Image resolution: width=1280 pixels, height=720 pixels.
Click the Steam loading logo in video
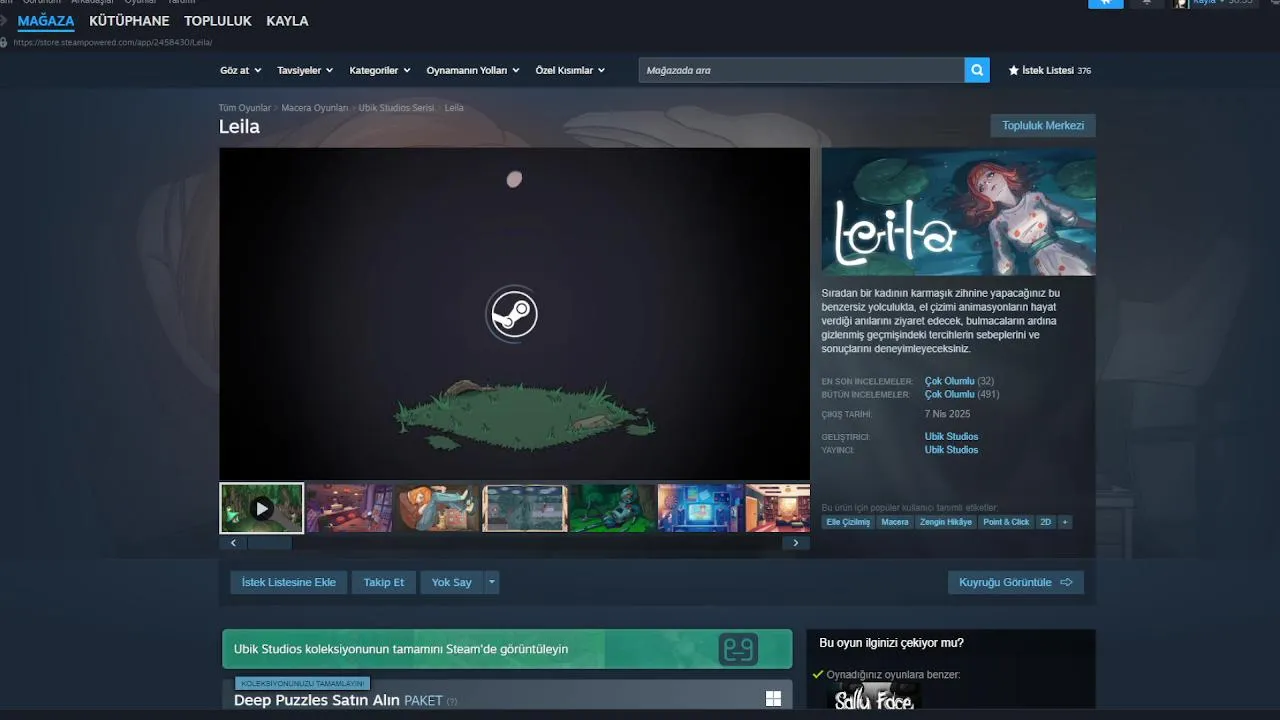pos(512,314)
